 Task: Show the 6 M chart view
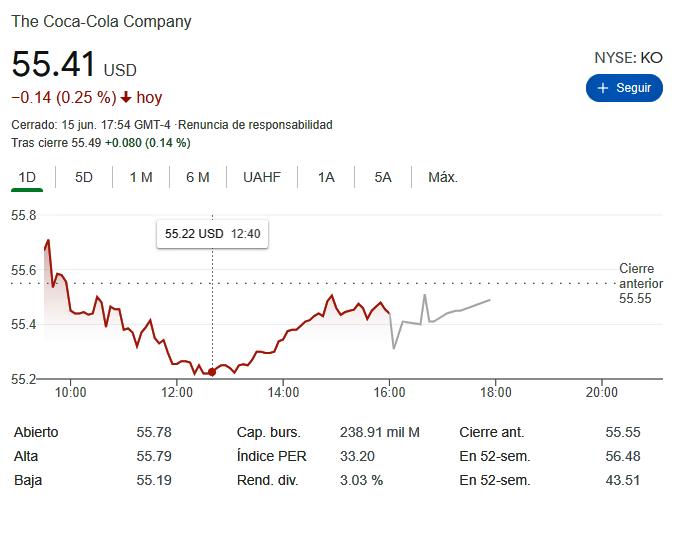click(x=198, y=177)
